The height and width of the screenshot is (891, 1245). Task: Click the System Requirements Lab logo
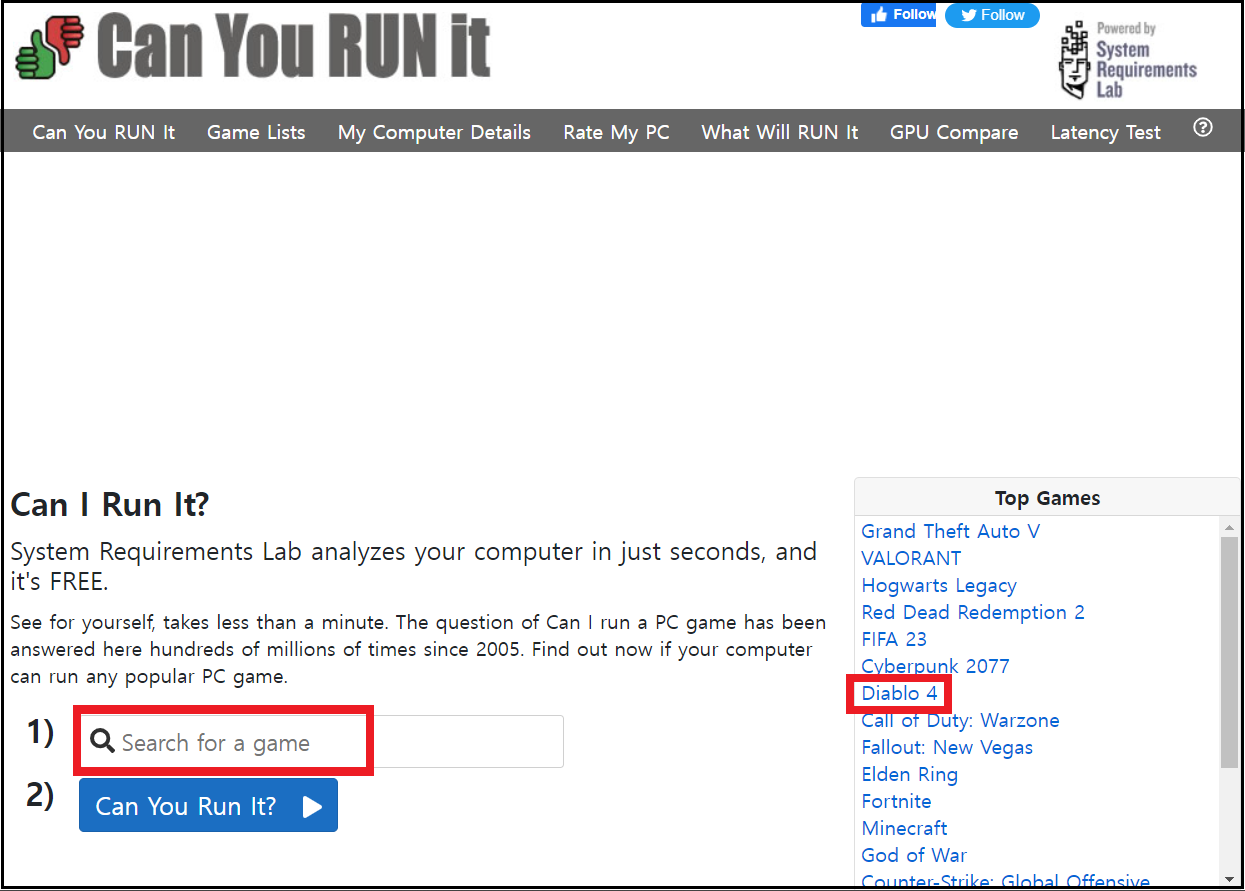(x=1128, y=60)
